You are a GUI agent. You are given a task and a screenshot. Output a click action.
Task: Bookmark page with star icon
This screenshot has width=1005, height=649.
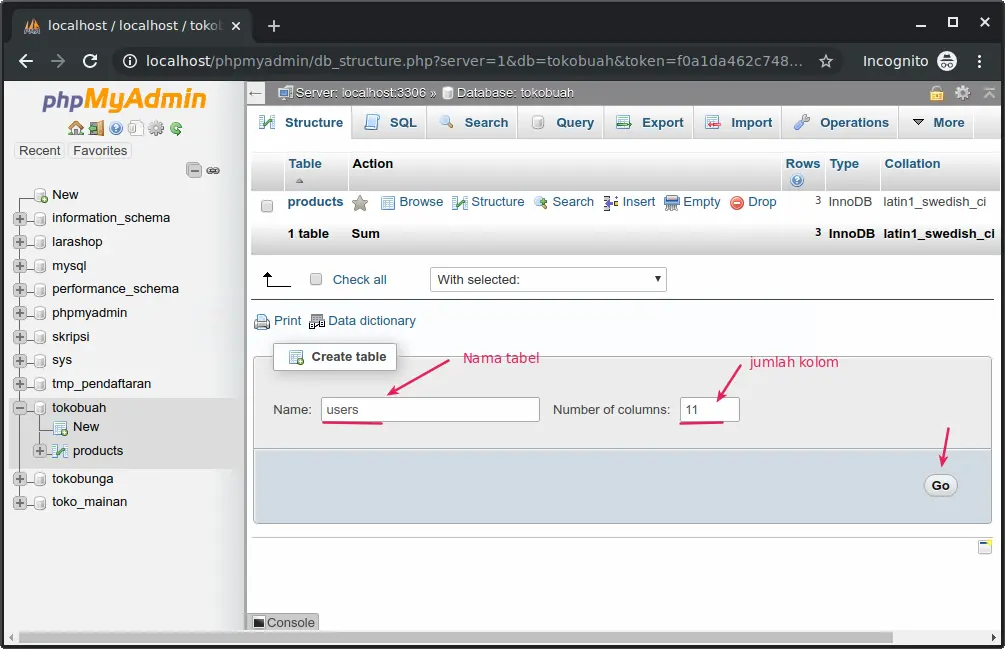(826, 61)
